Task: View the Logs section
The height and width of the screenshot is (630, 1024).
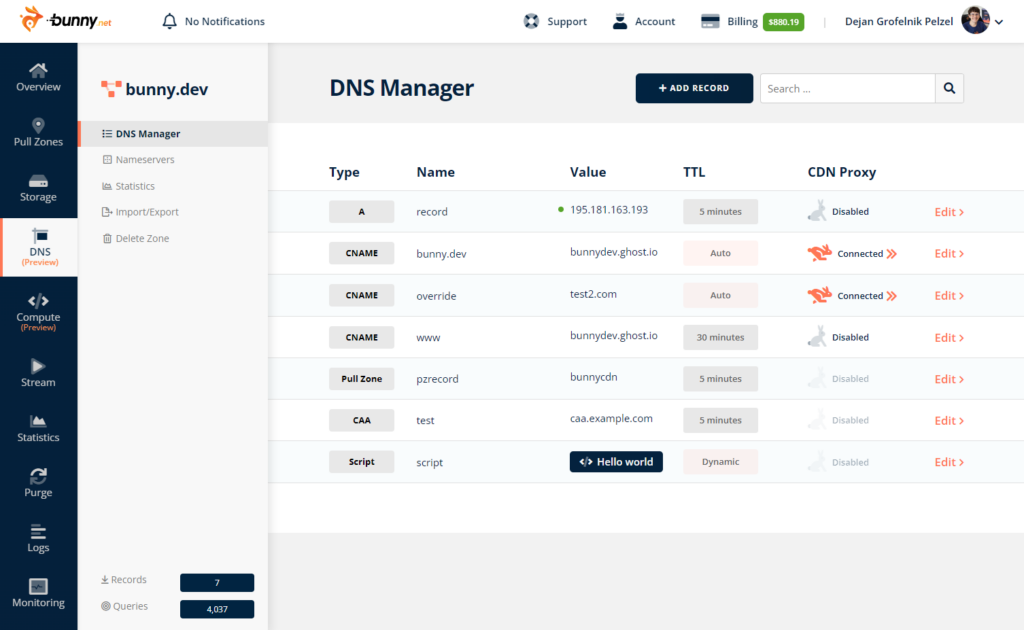Action: 38,539
